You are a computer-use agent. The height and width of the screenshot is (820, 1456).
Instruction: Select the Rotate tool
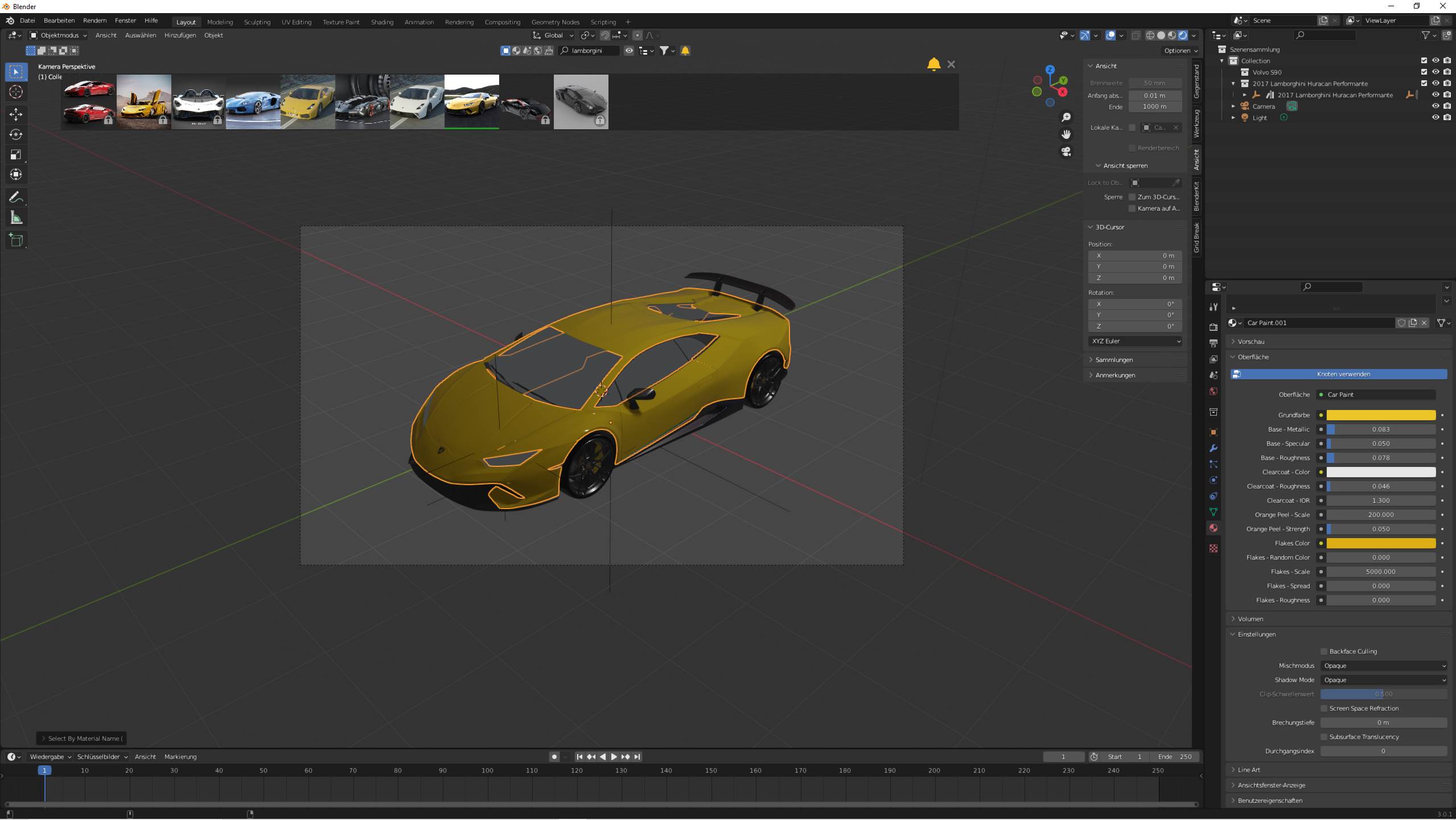(16, 134)
